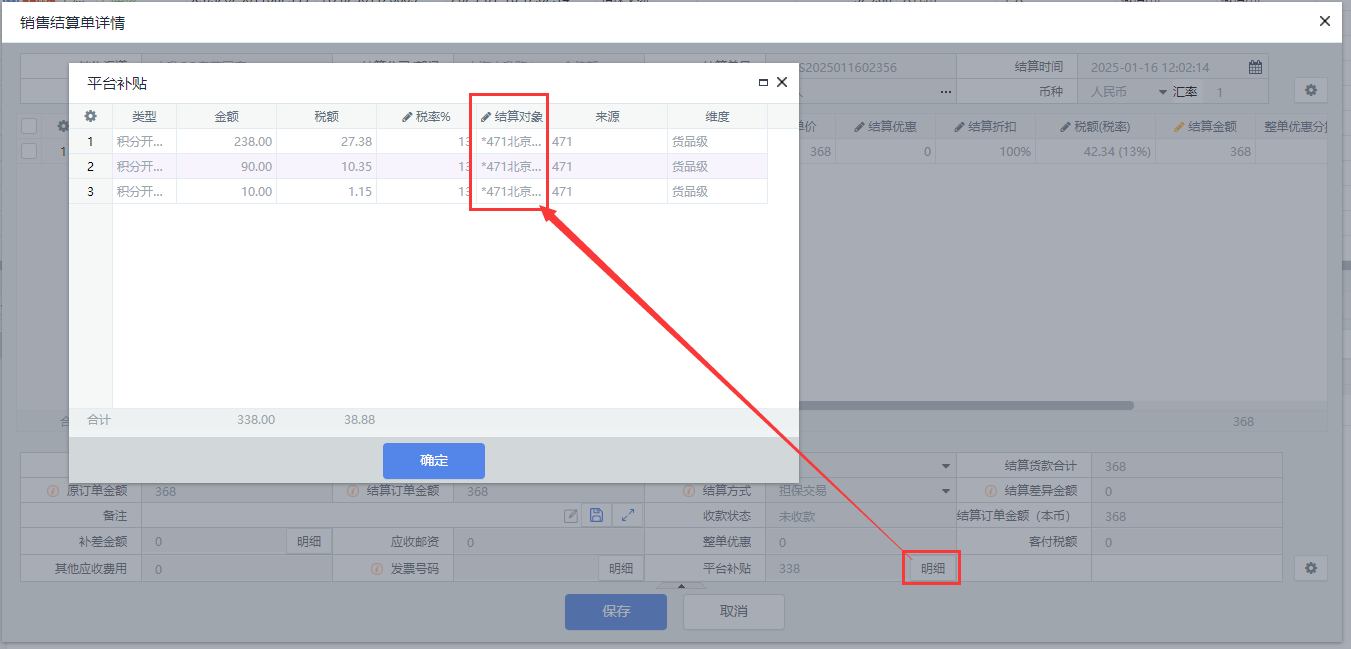Maximize the 平台补贴 popup window
The image size is (1351, 649).
click(763, 83)
